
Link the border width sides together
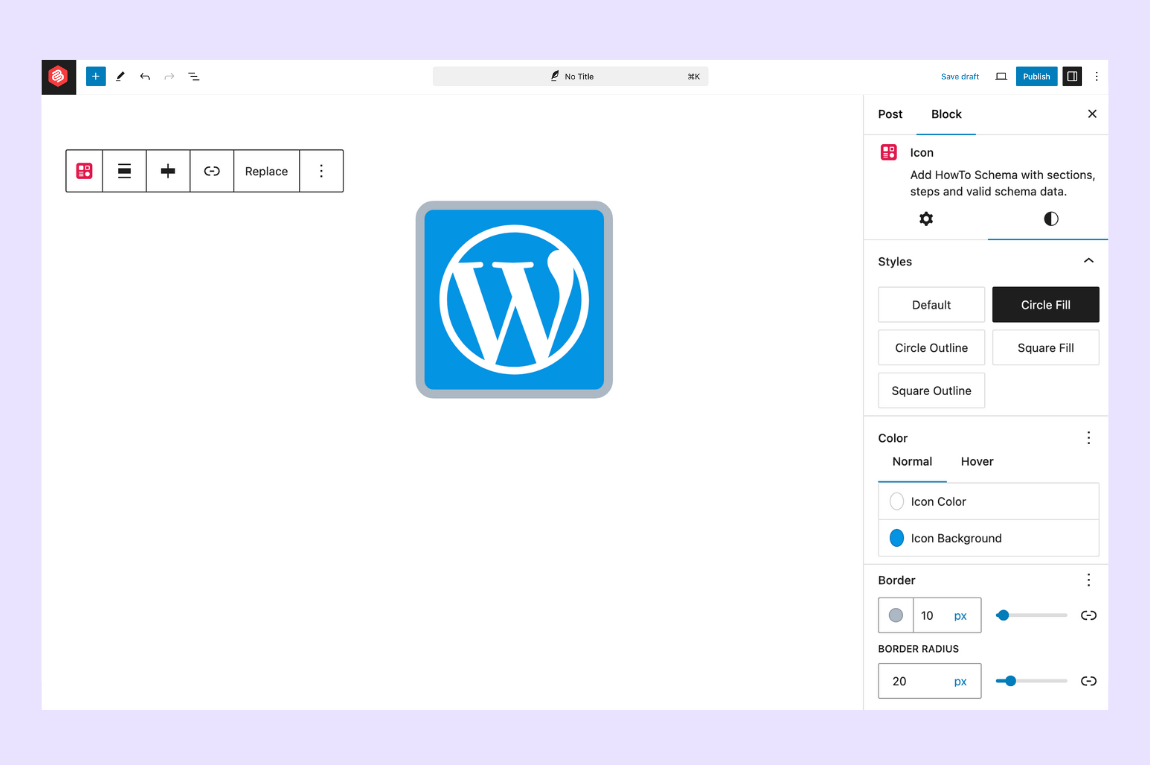[x=1088, y=615]
